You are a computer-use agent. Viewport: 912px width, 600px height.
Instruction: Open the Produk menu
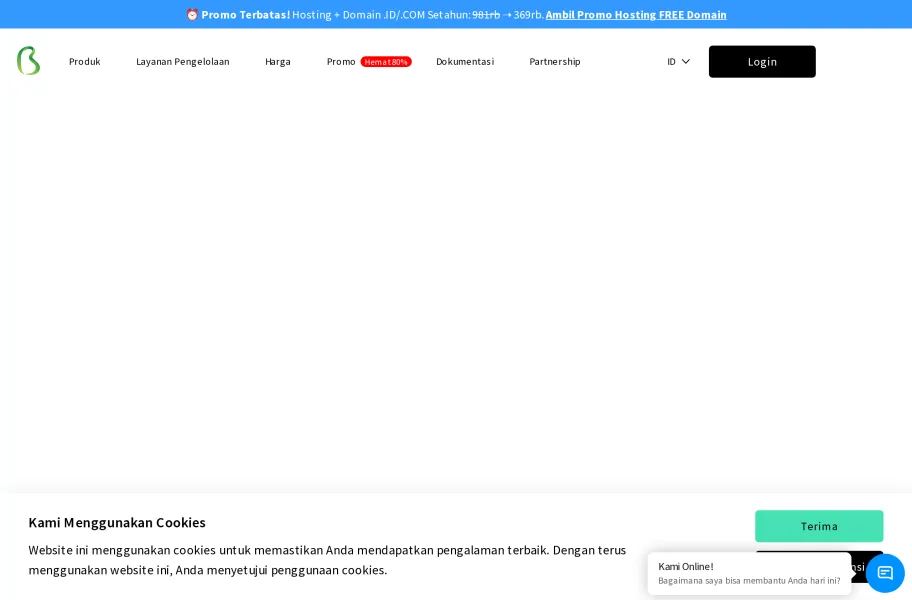click(85, 62)
